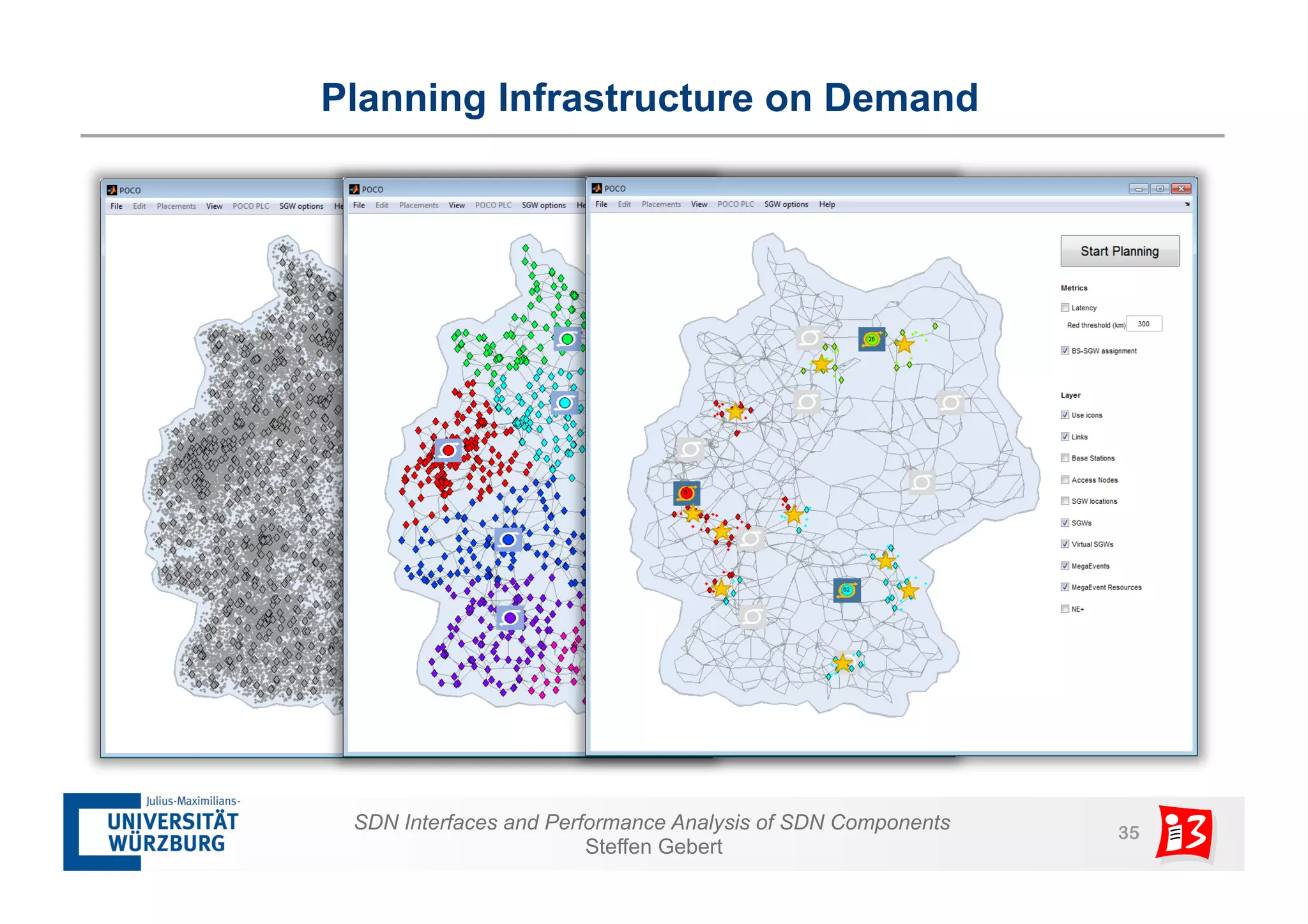Open File menu in back POCO window
This screenshot has width=1308, height=924.
[116, 206]
